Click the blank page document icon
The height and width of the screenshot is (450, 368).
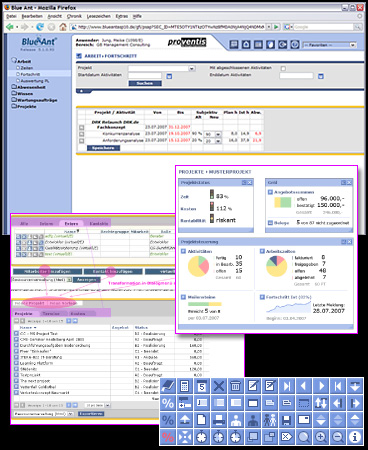(202, 420)
